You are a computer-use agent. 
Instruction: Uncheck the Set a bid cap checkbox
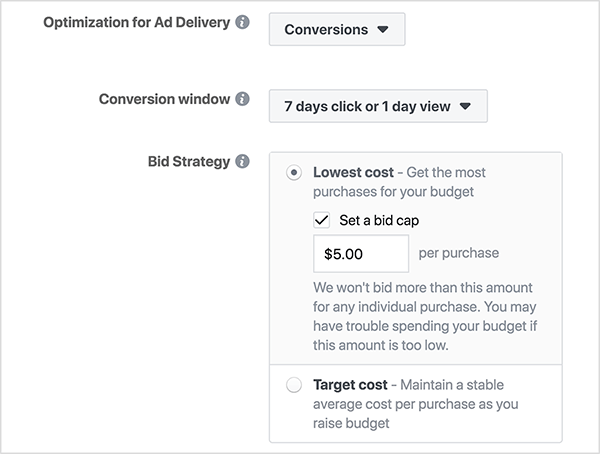click(322, 220)
